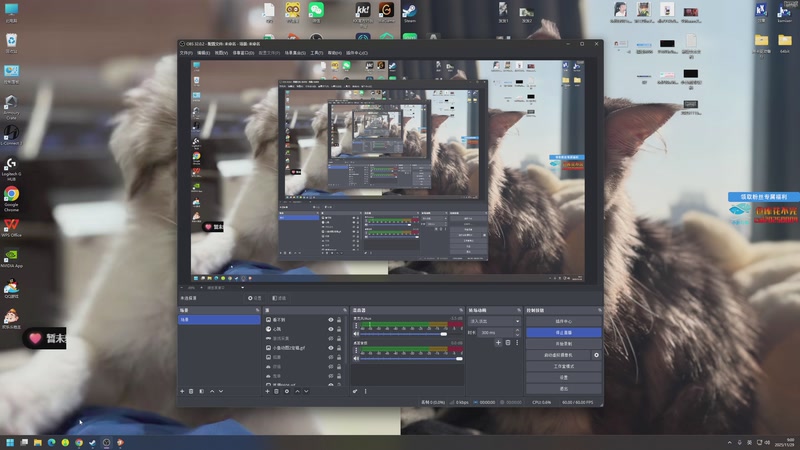Open 文件(F) menu in OBS
Screen dimensions: 800x450
(186, 53)
